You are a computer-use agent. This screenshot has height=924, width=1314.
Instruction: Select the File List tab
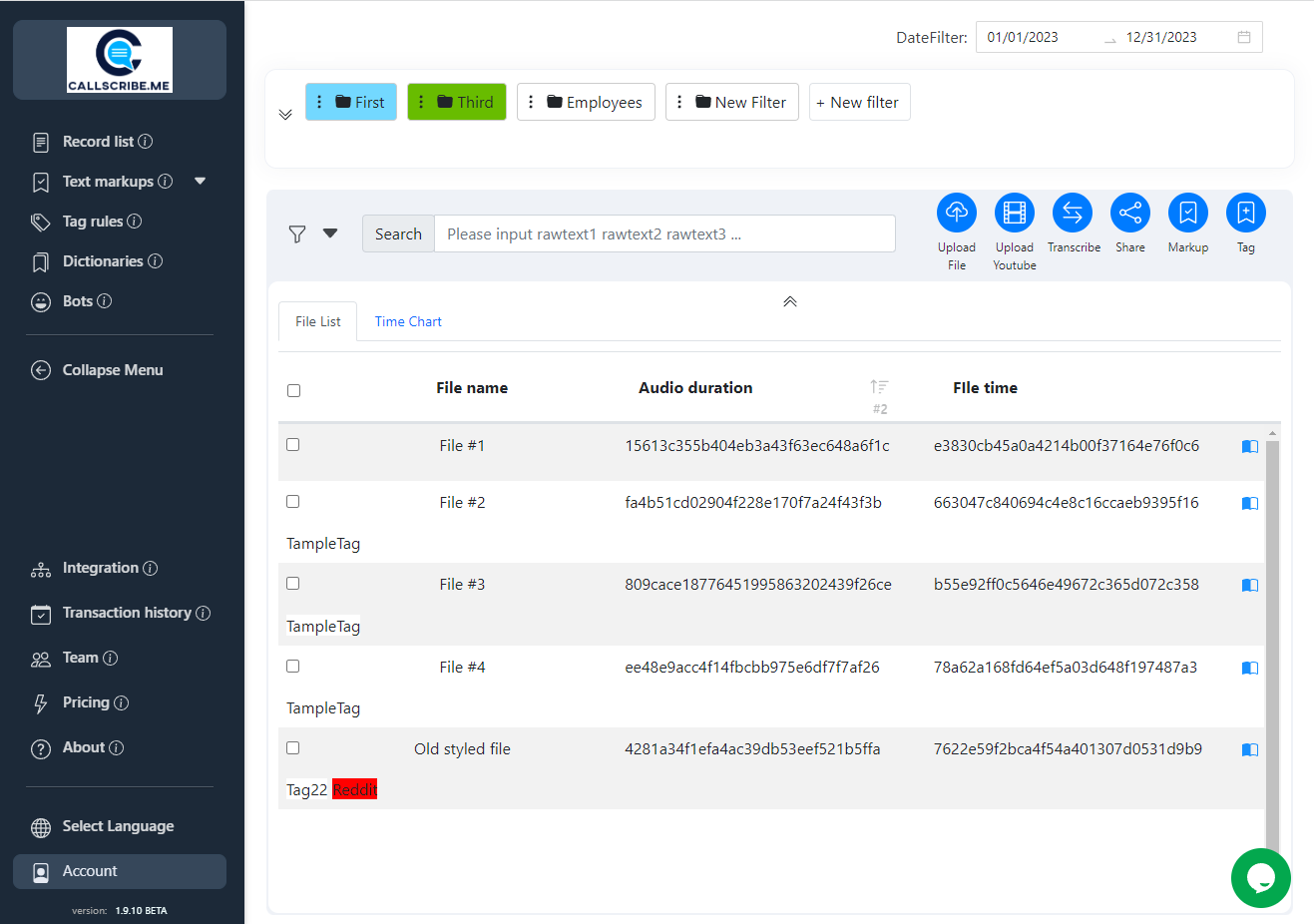pyautogui.click(x=317, y=321)
